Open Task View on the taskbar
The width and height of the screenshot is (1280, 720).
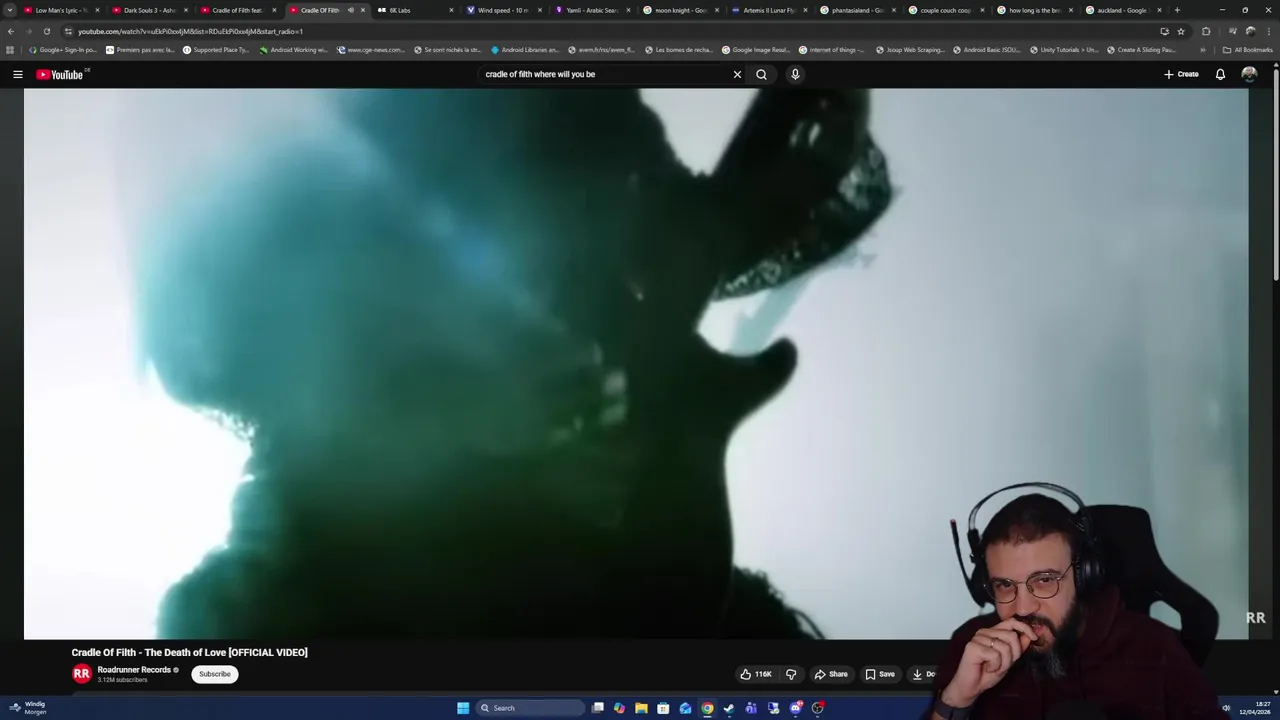[x=597, y=708]
